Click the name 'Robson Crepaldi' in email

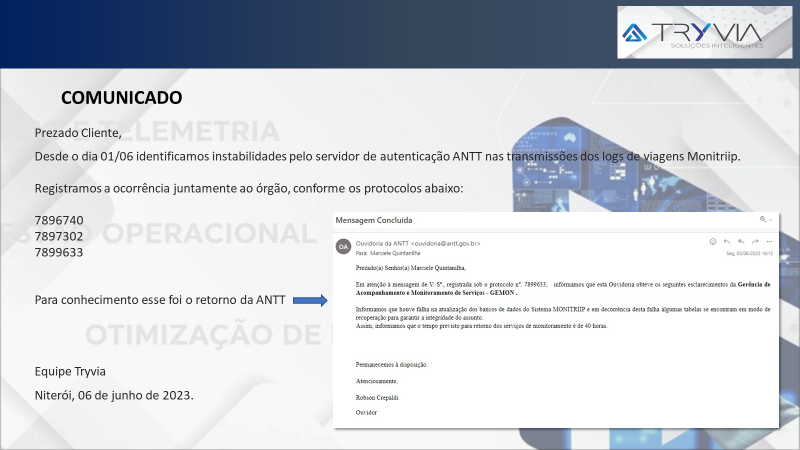click(377, 397)
